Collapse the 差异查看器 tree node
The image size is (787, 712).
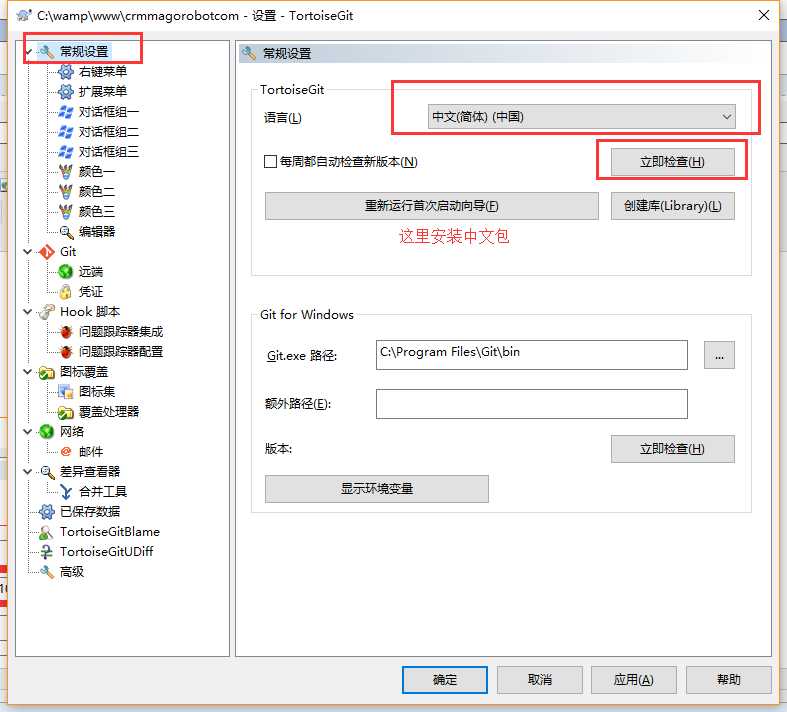tap(28, 472)
